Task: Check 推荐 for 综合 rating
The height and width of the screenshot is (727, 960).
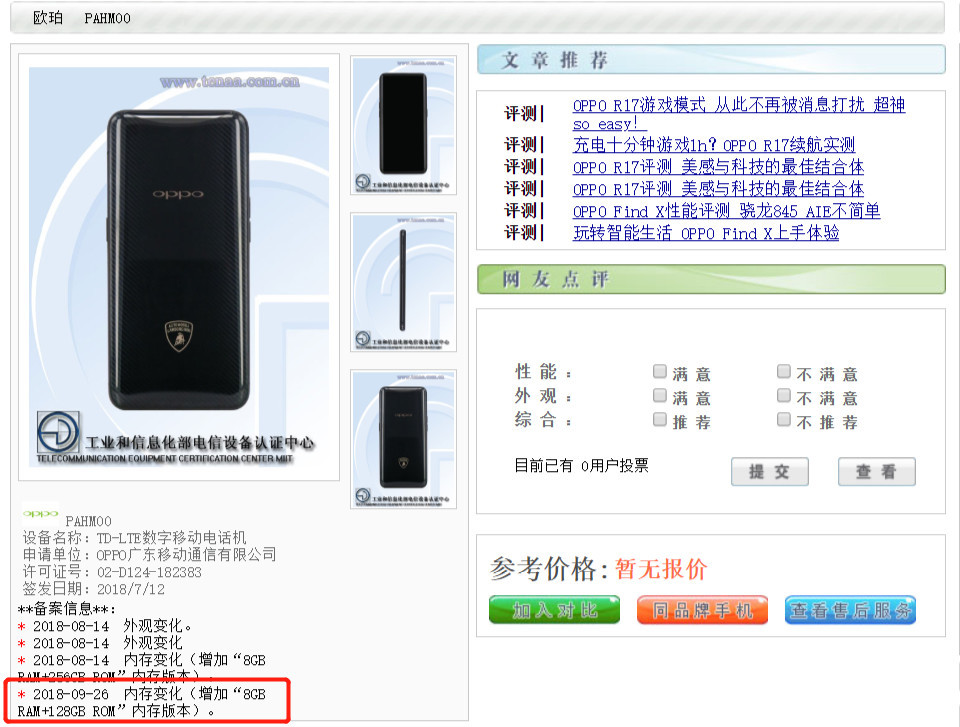Action: point(659,420)
